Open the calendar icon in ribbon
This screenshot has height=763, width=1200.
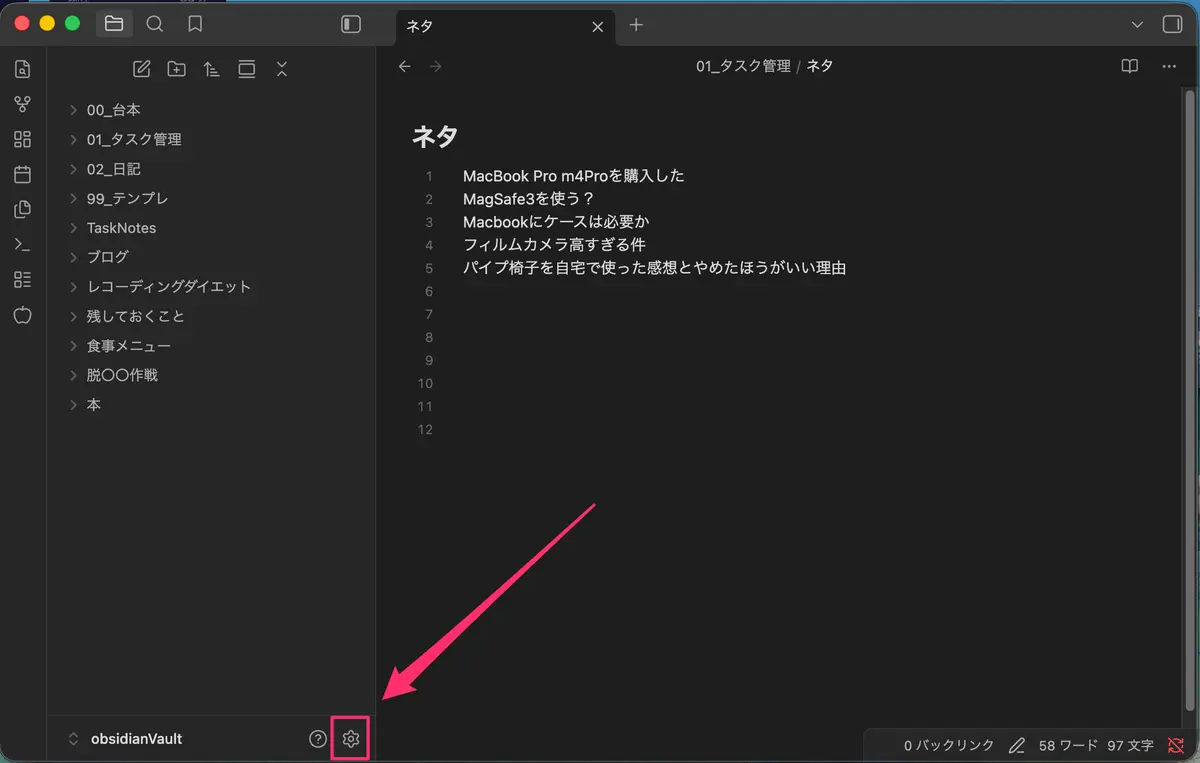click(x=22, y=174)
